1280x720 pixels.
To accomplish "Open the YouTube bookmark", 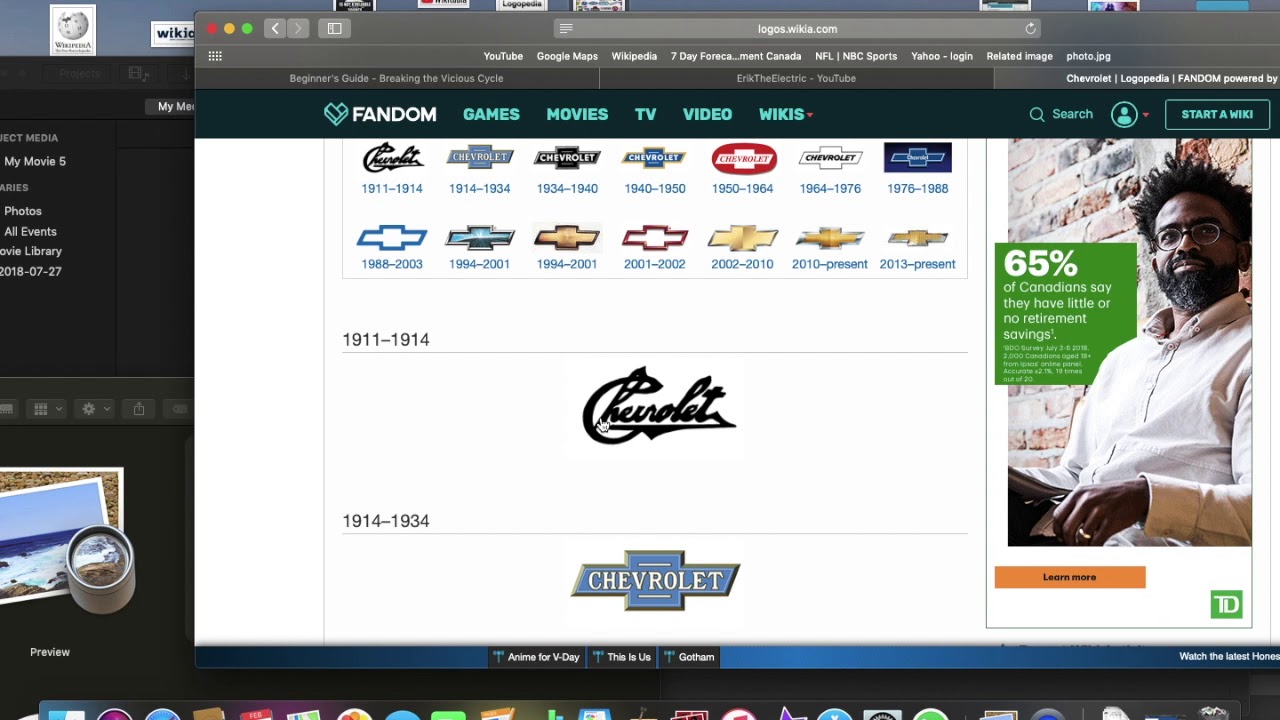I will click(503, 56).
